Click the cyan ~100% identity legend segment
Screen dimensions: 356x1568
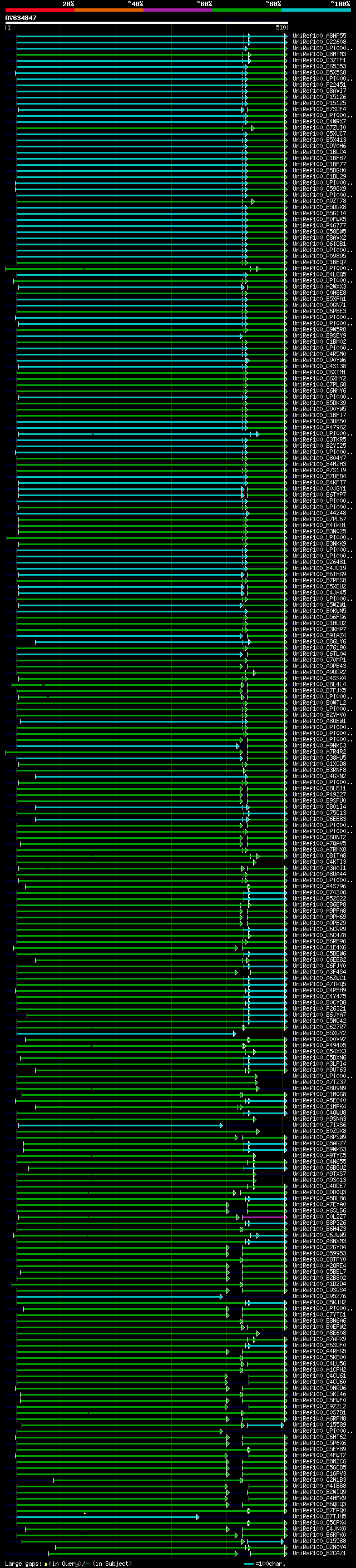316,10
